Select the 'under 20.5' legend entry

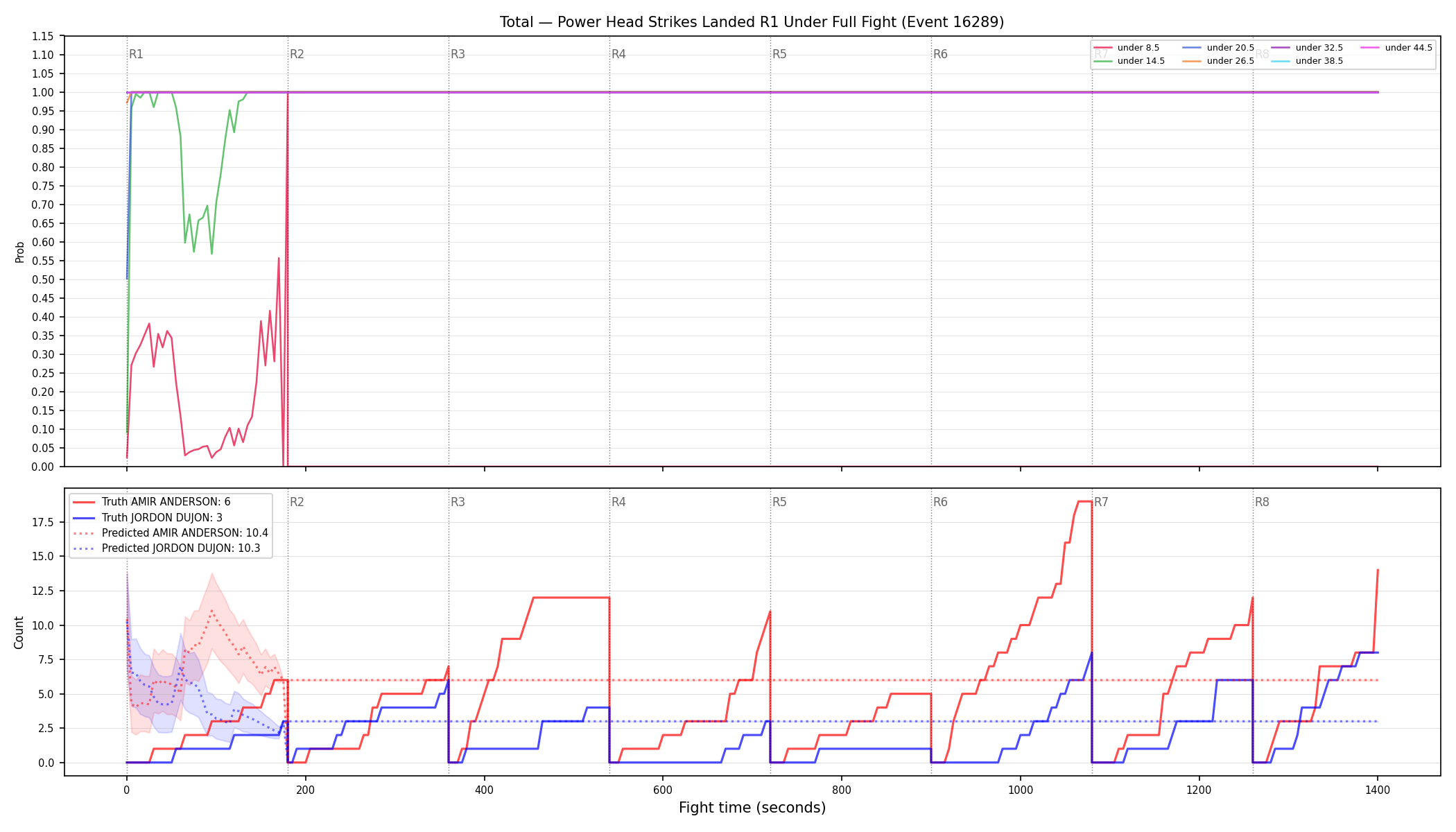pos(1219,48)
